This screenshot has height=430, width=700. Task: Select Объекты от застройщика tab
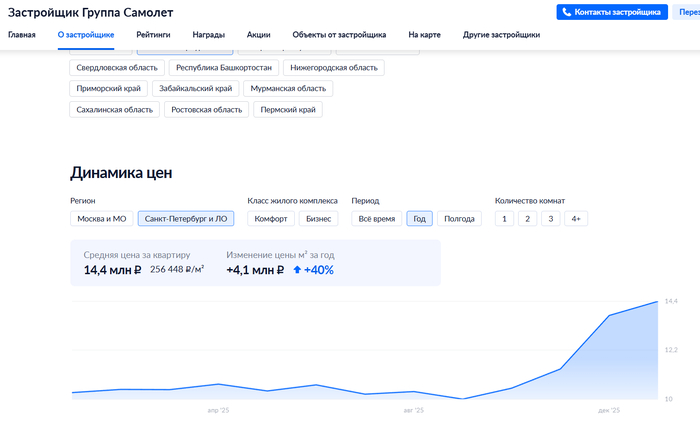coord(339,35)
